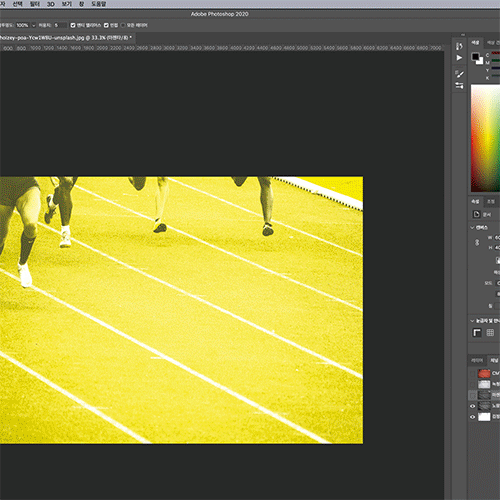Click the horizontal ruler above the canvas
500x500 pixels.
pos(222,48)
